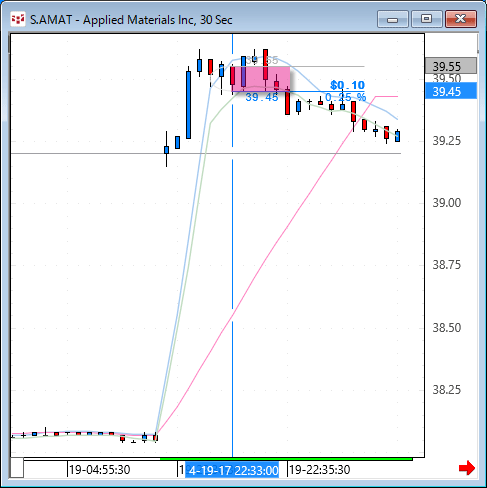The height and width of the screenshot is (488, 487).
Task: Click the S.AMAT chart window app icon
Action: (x=18, y=19)
